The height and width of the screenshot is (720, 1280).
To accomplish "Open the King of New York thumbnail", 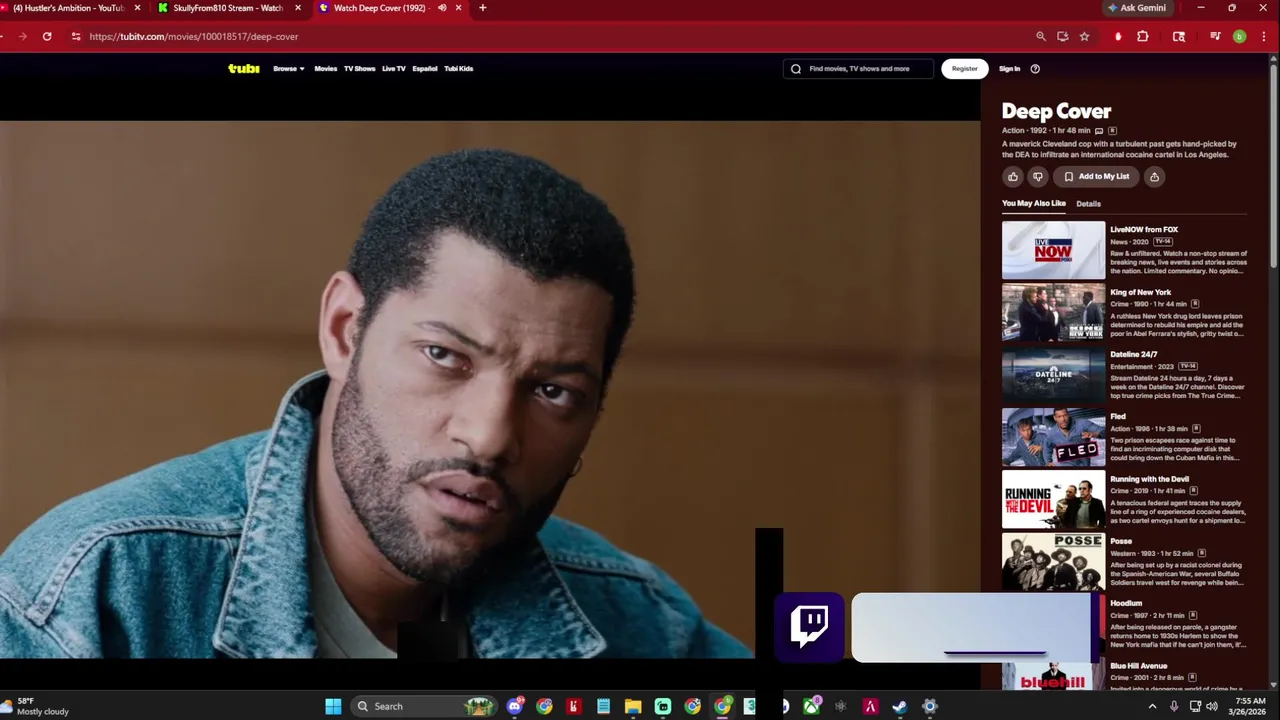I will (x=1053, y=312).
